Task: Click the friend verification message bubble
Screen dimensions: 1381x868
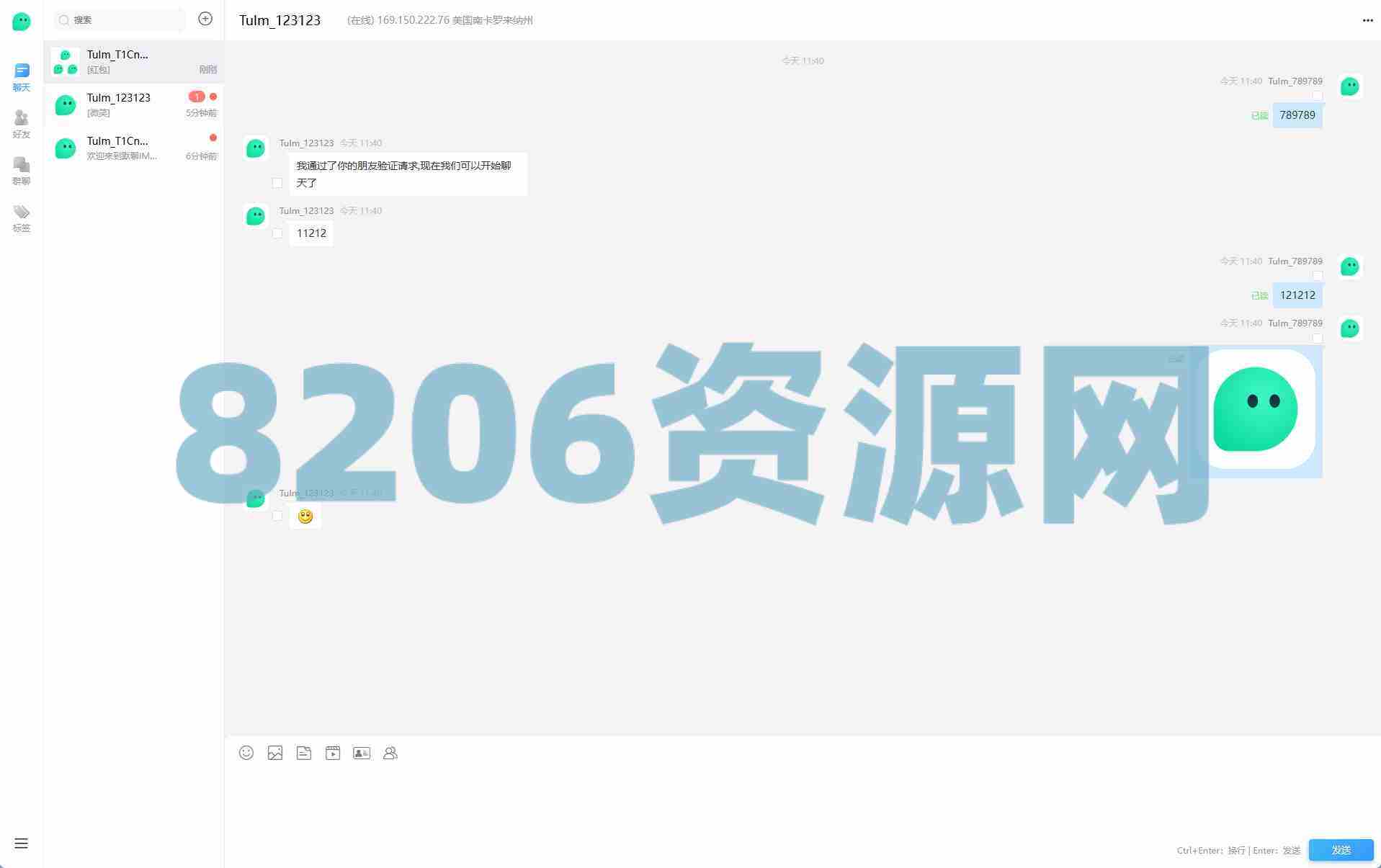Action: (x=408, y=174)
